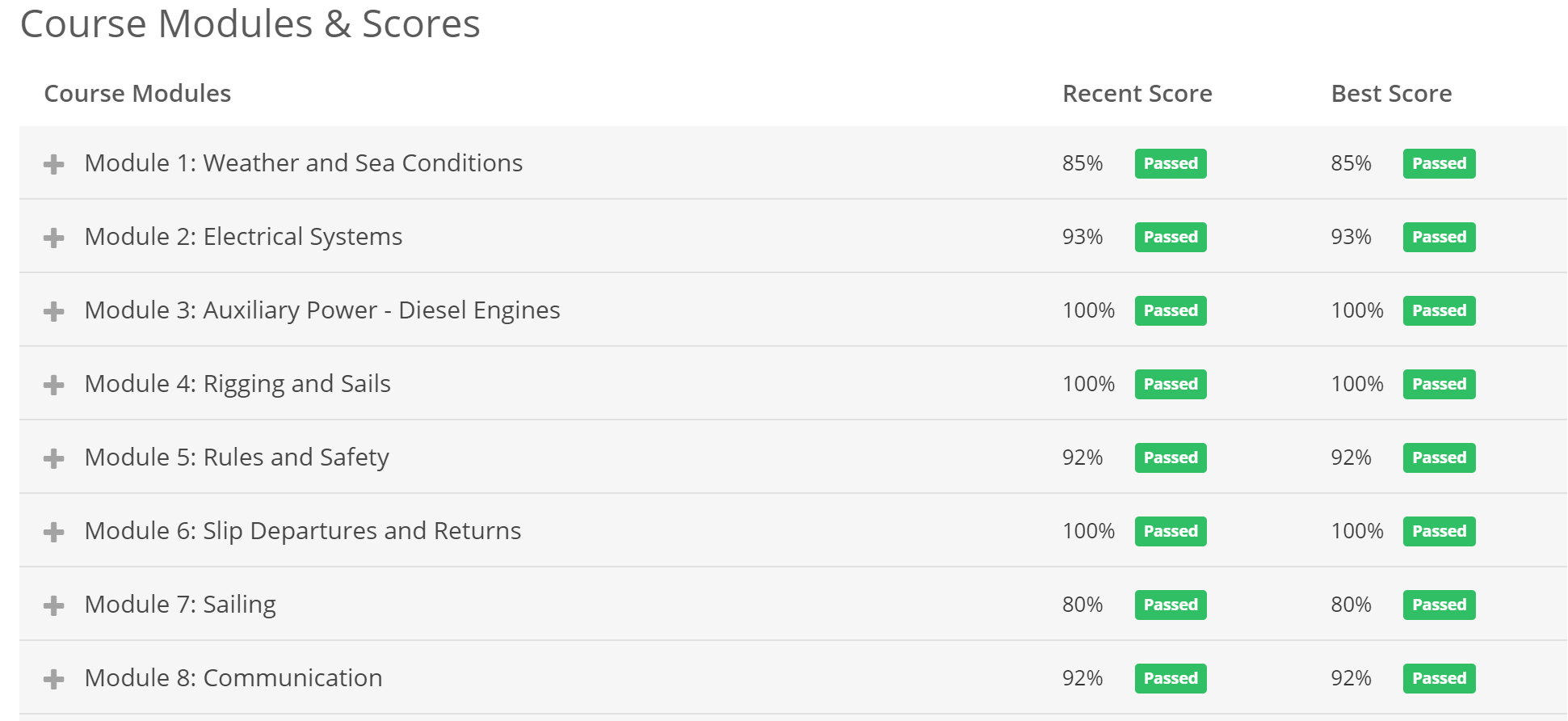This screenshot has height=721, width=1568.
Task: Click Module 4 recent 100% score value
Action: [1088, 384]
